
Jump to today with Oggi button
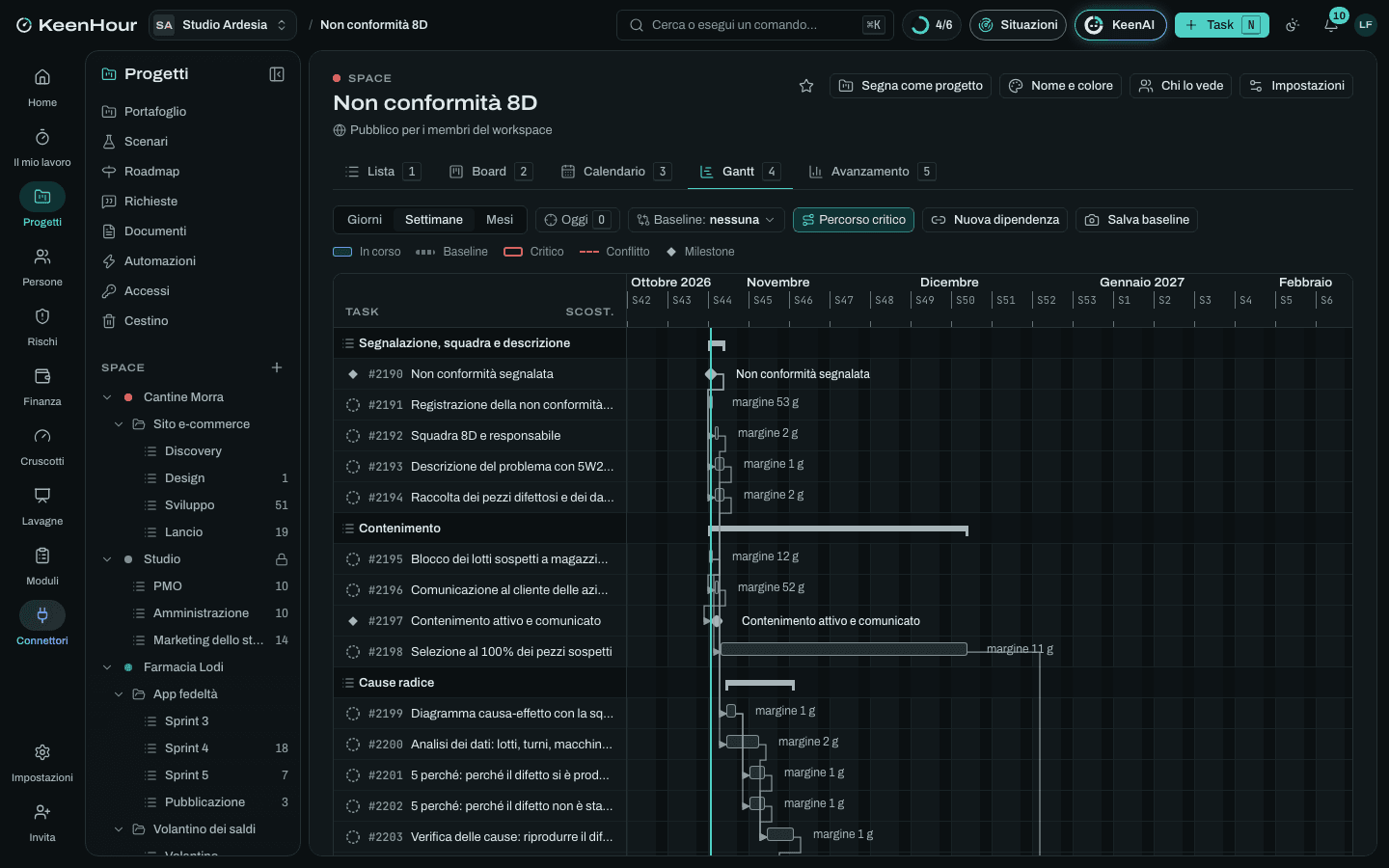[577, 220]
